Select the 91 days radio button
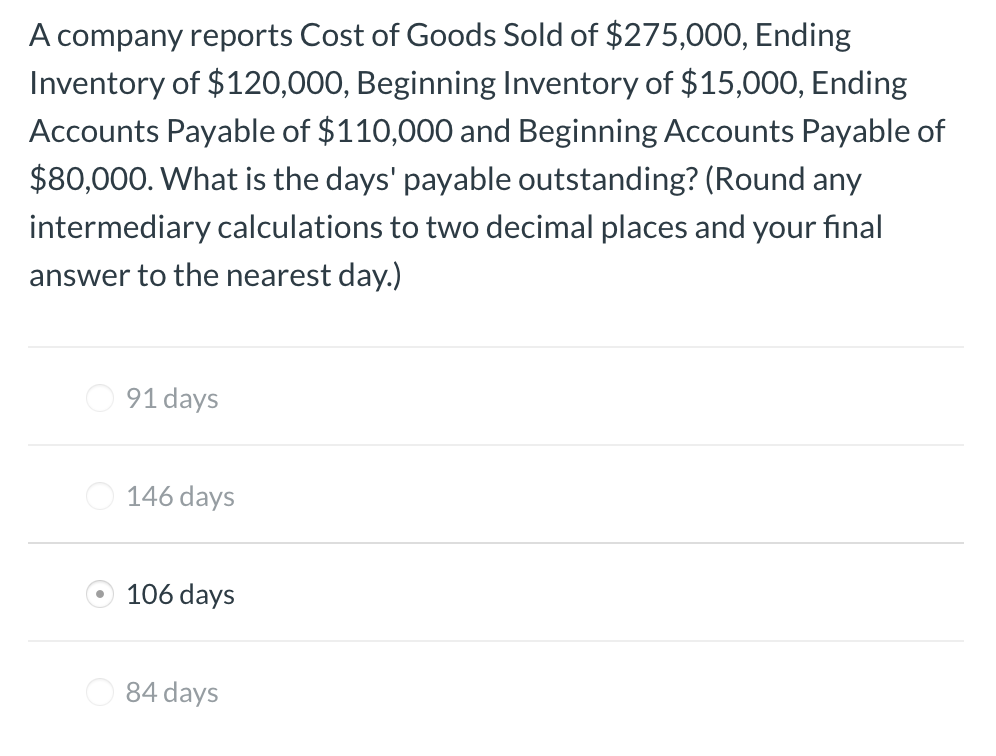Viewport: 996px width, 756px height. pos(100,398)
